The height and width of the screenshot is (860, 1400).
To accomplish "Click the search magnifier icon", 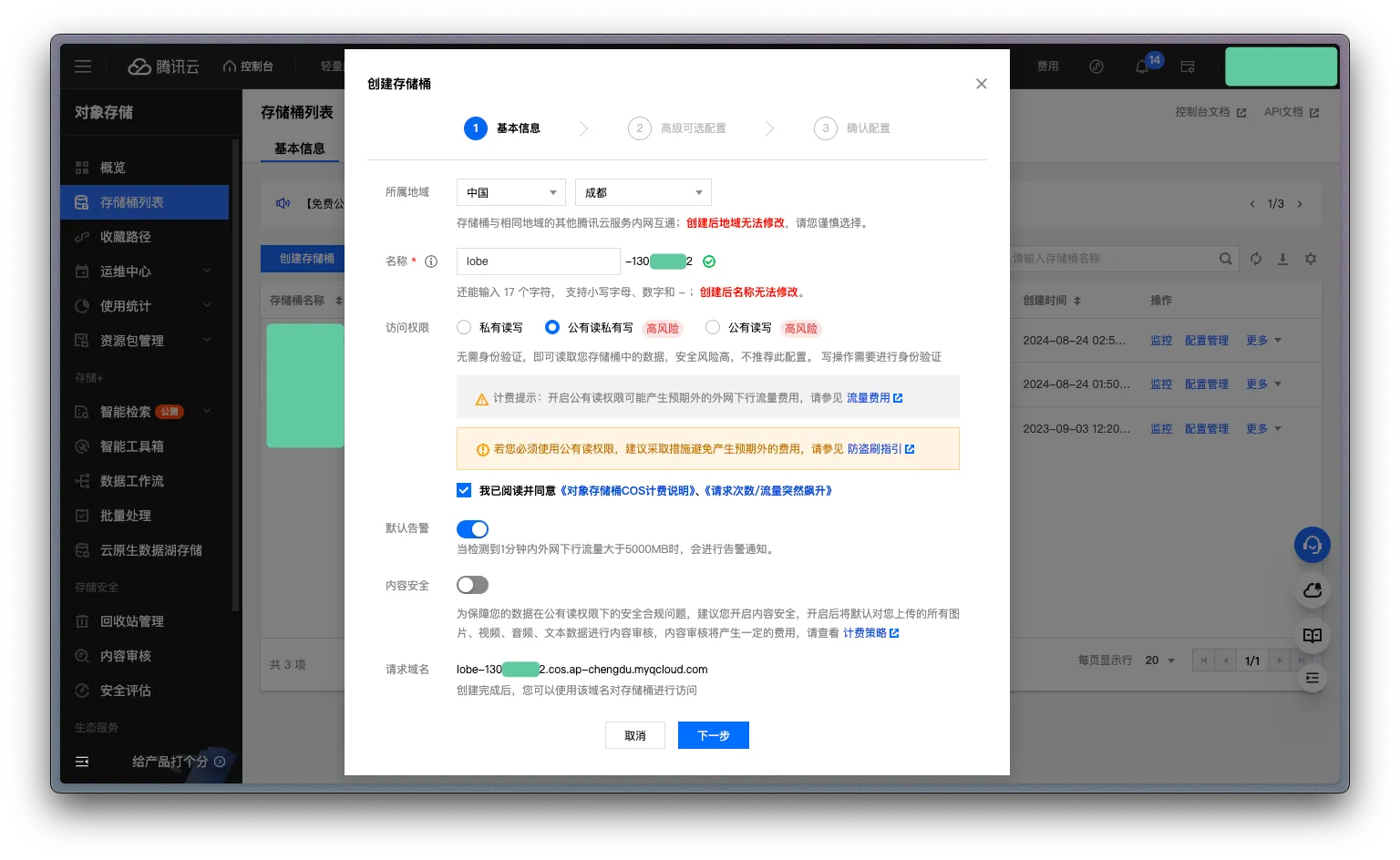I will coord(1226,259).
